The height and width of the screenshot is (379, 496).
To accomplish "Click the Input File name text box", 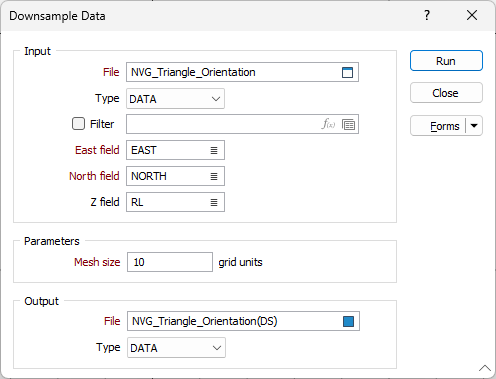I will click(233, 72).
